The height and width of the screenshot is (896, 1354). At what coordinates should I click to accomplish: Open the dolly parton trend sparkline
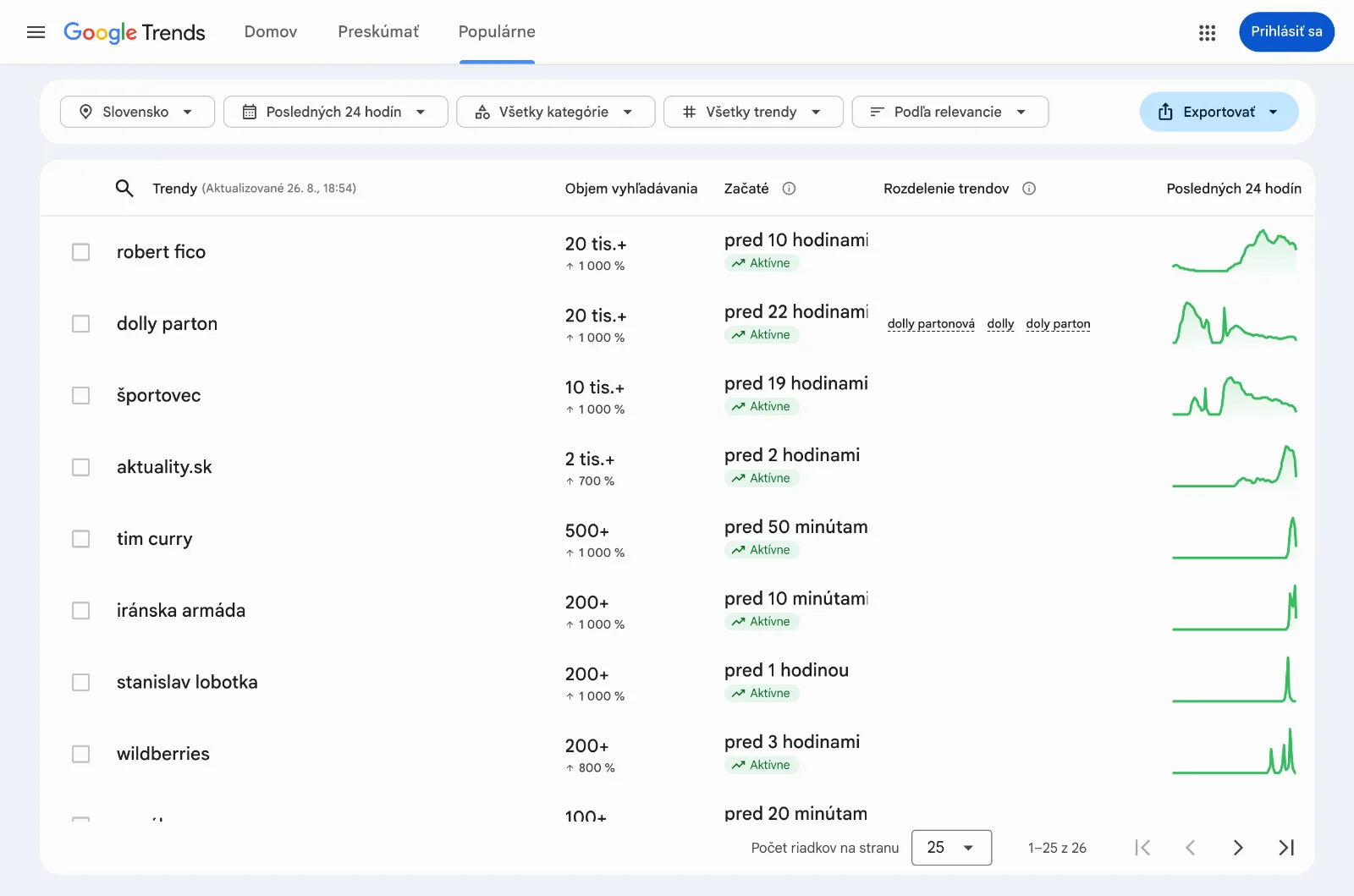pos(1234,323)
